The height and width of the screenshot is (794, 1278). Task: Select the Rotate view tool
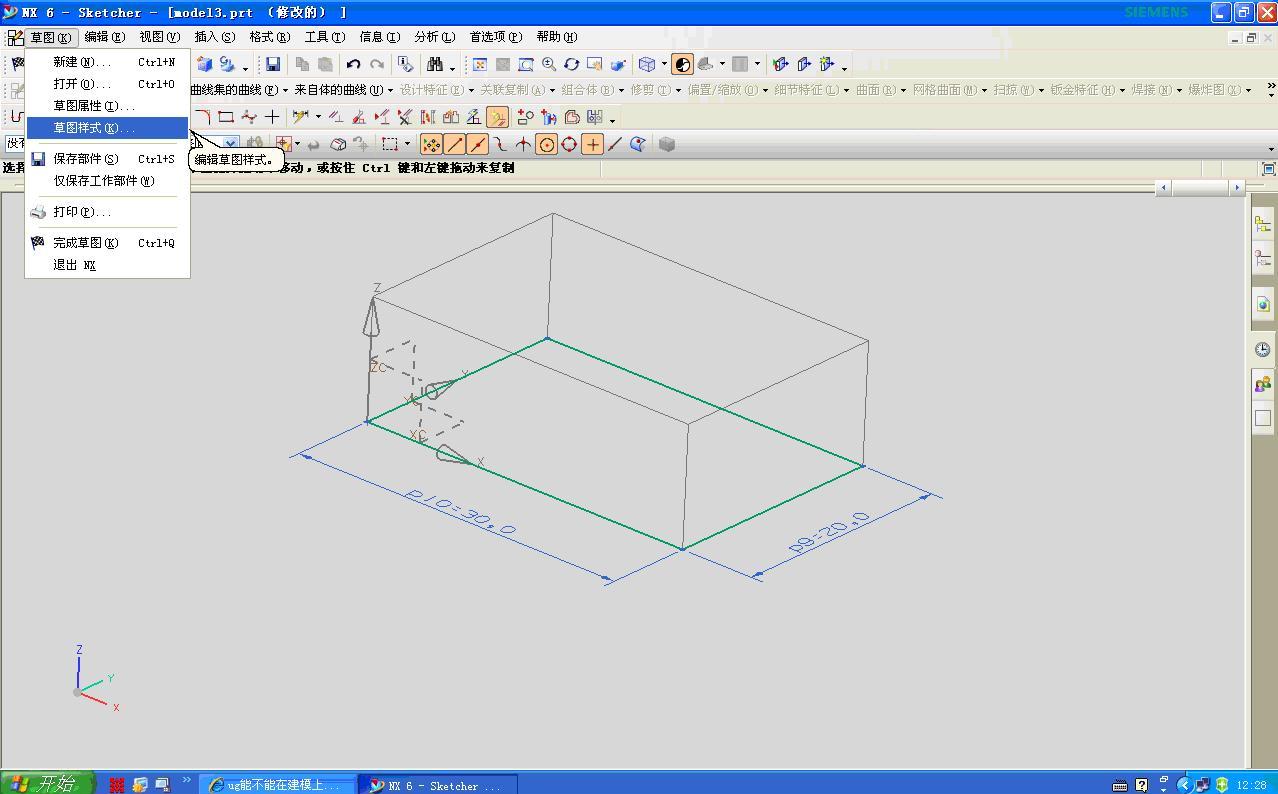coord(571,64)
